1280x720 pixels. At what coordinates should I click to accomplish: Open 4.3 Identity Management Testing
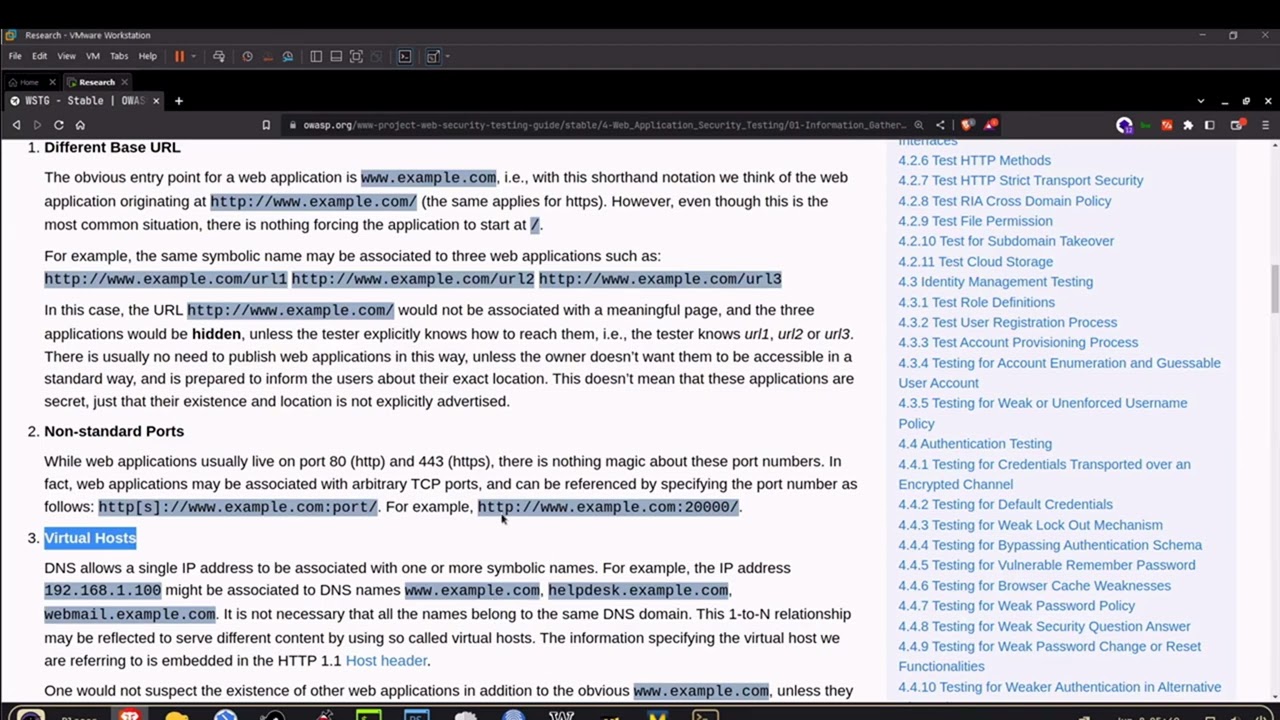click(995, 282)
